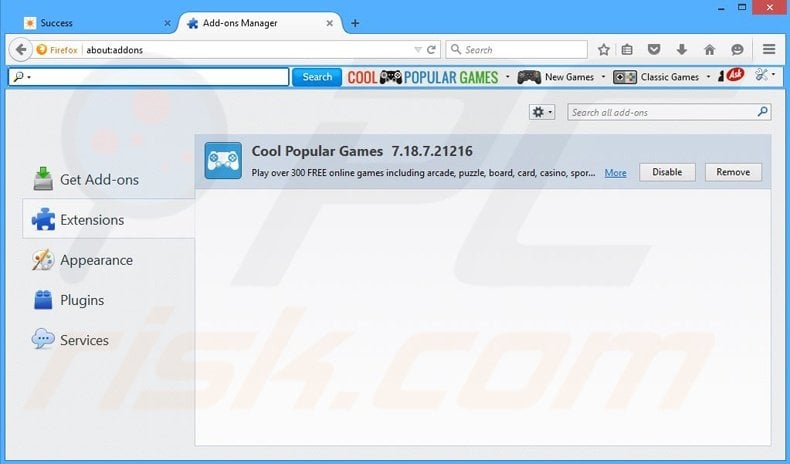Go to Home page icon
Viewport: 790px width, 464px height.
709,49
